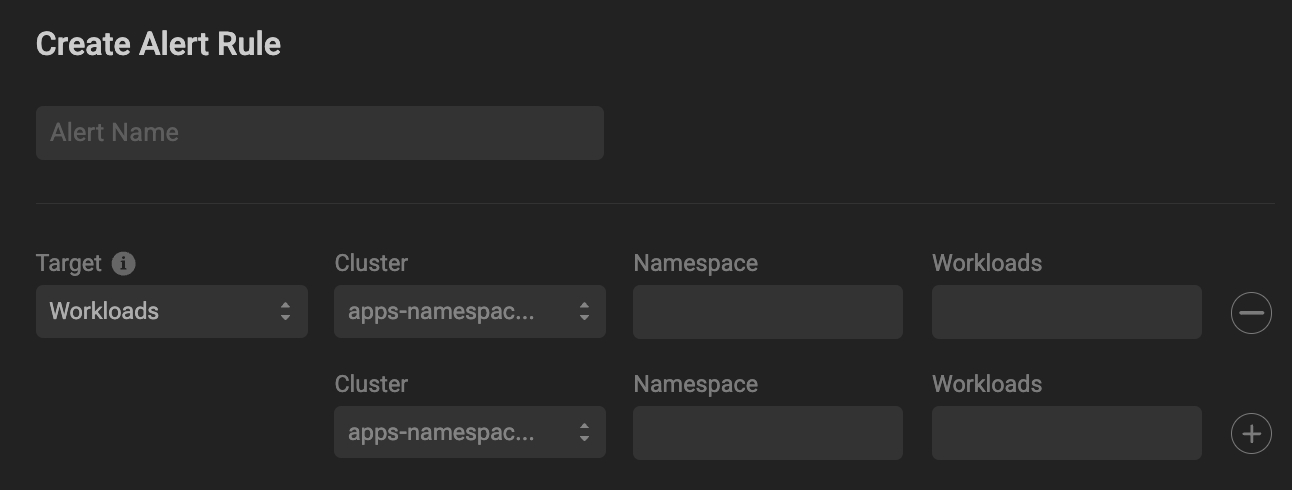Click the up-down arrows on Target selector
Viewport: 1292px width, 490px height.
click(x=286, y=311)
